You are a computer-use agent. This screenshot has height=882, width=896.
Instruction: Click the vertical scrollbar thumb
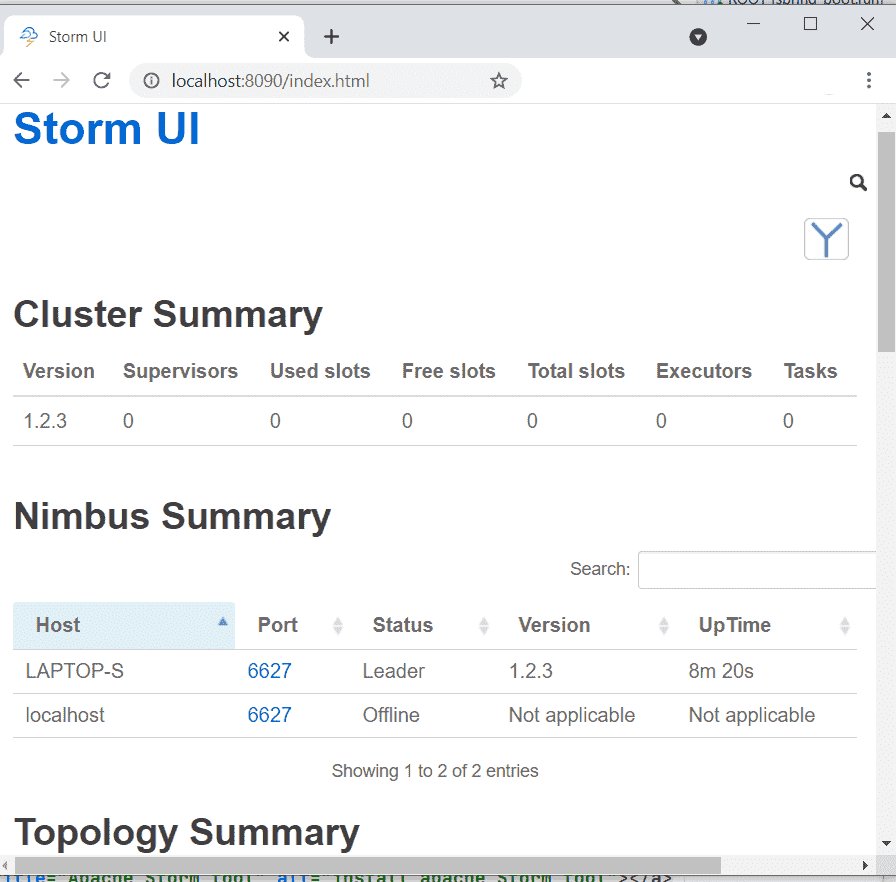(886, 242)
